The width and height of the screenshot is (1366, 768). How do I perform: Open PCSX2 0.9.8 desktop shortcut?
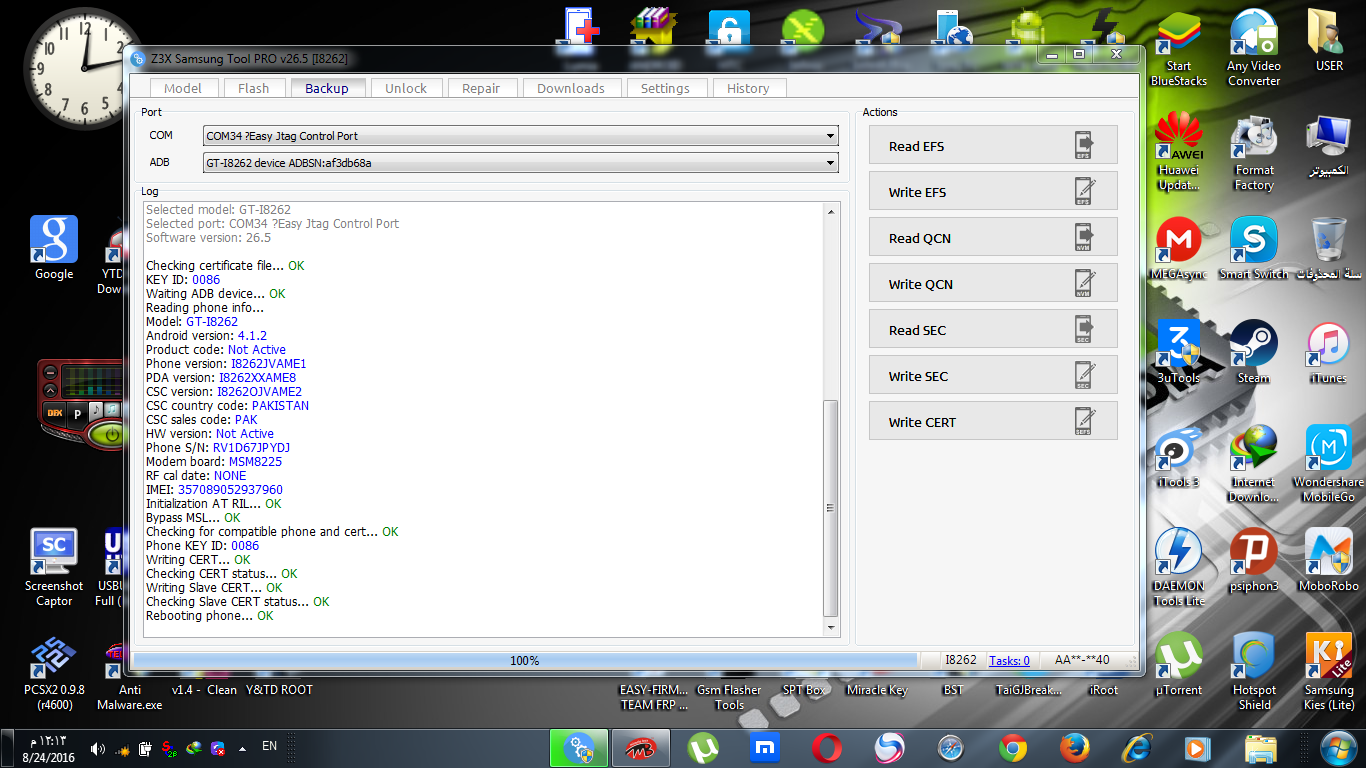pos(54,672)
